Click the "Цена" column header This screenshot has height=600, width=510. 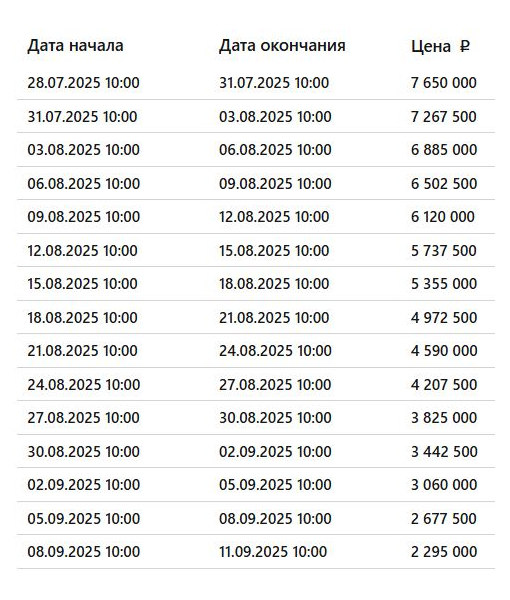[431, 47]
